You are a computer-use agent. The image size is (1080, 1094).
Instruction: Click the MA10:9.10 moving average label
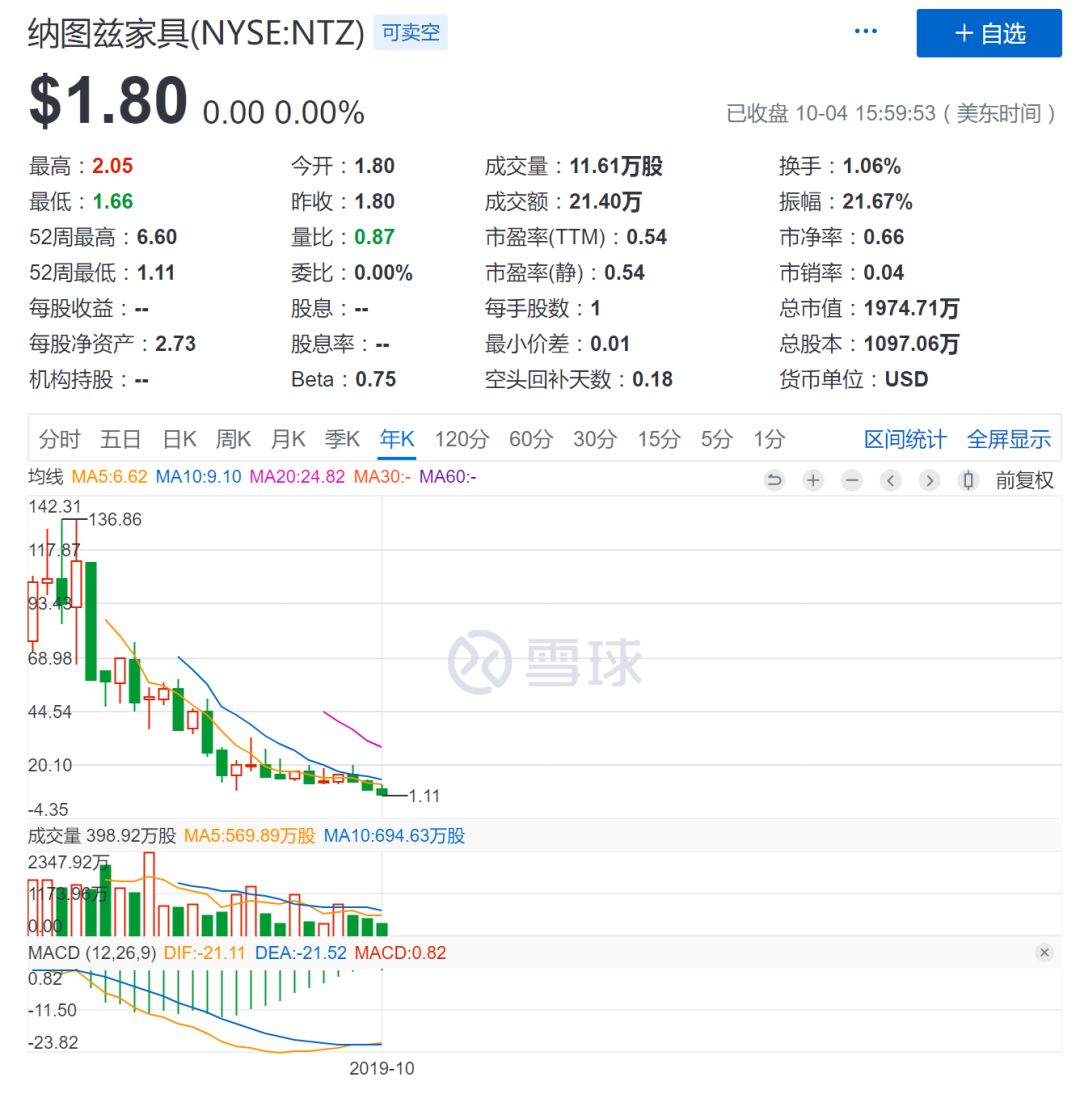tap(198, 477)
